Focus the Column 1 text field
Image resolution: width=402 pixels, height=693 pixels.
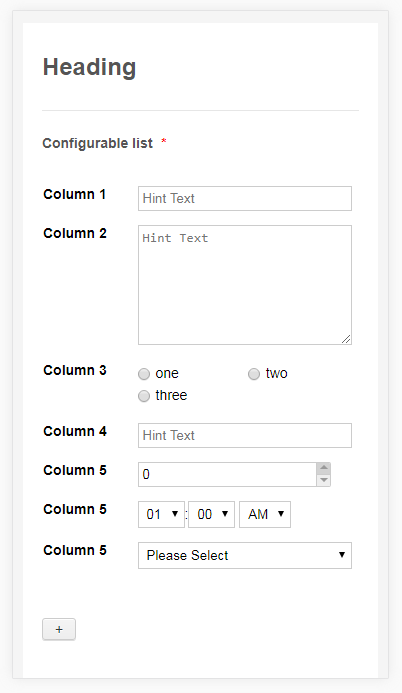(x=245, y=198)
